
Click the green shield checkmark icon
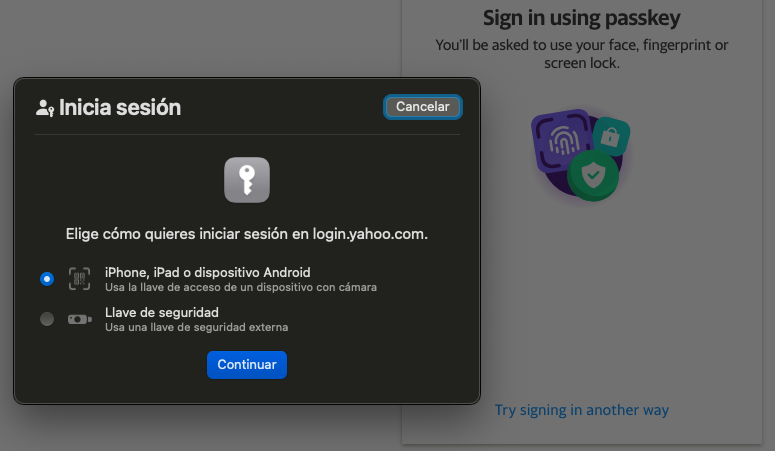593,176
